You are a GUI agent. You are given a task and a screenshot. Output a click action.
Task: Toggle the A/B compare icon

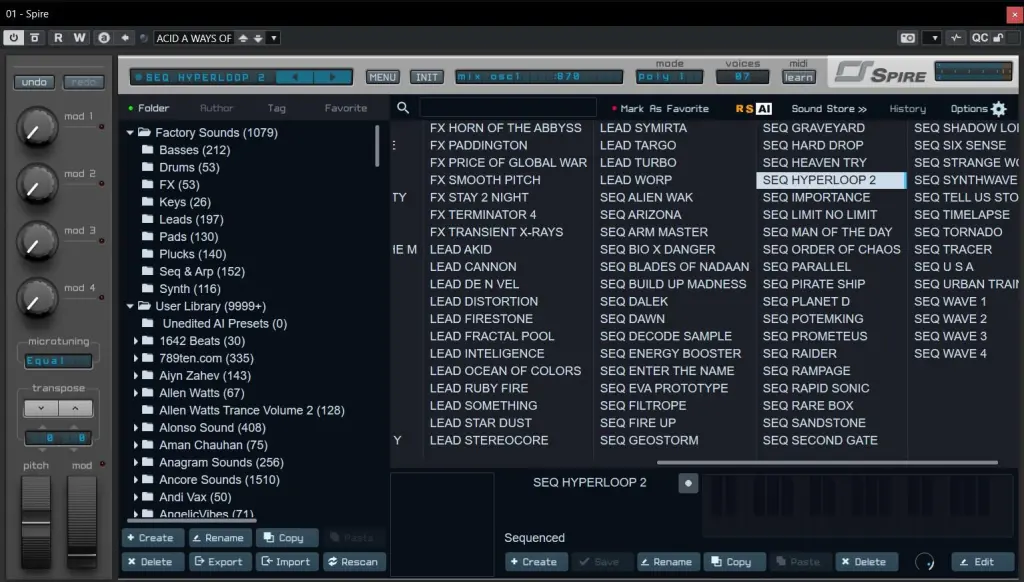click(x=103, y=38)
